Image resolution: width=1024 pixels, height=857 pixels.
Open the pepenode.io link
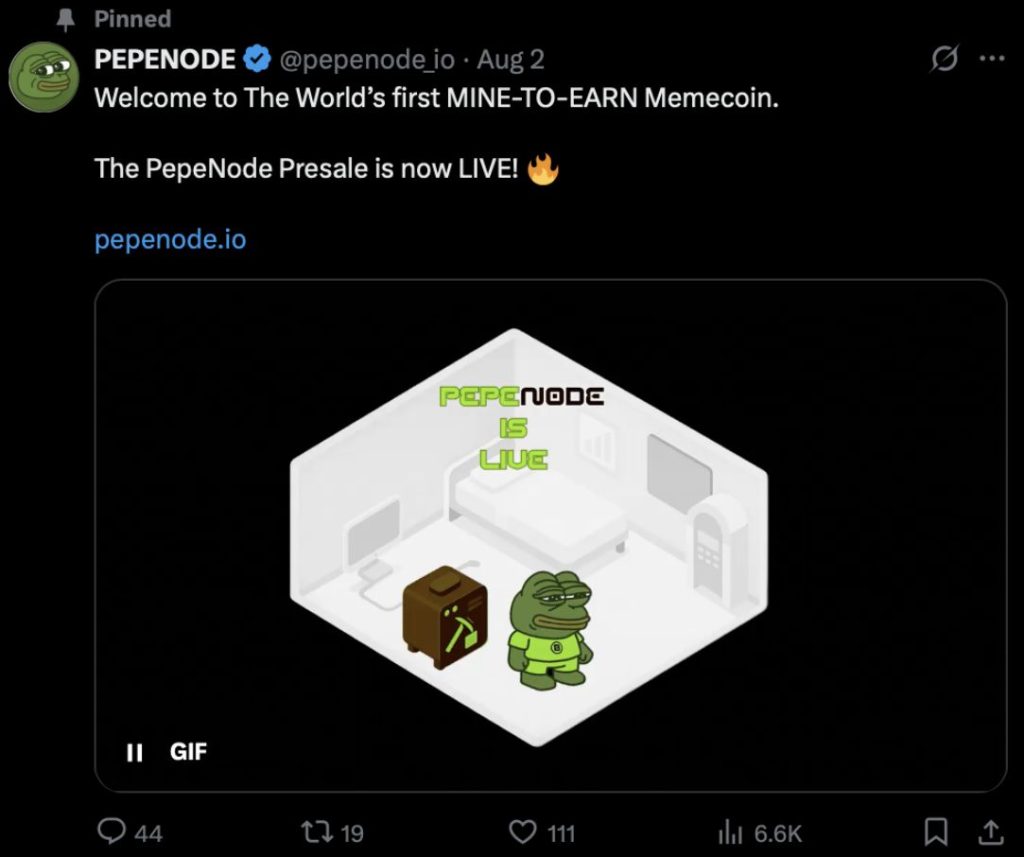(170, 240)
